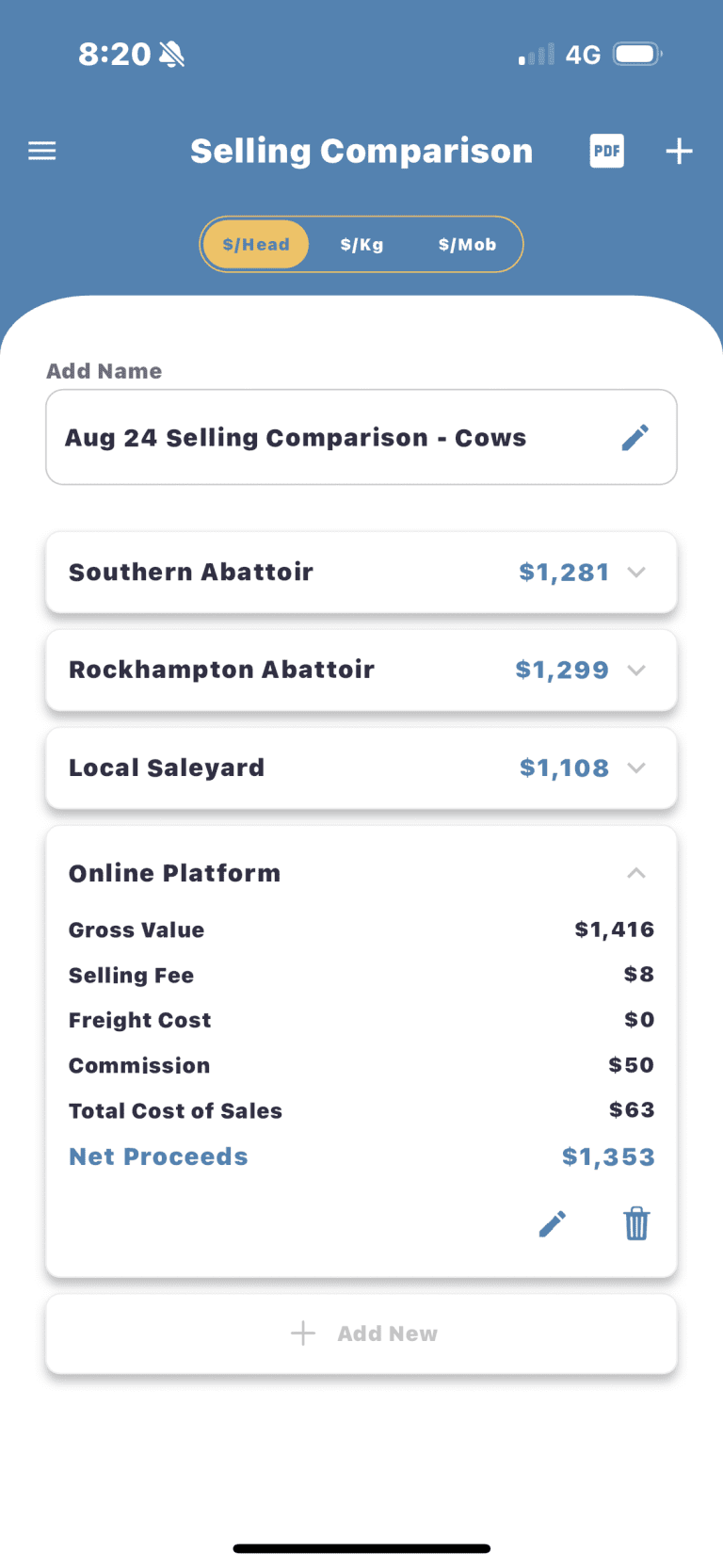The image size is (723, 1568).
Task: Expand the Rockhampton Abattoir chevron
Action: pos(636,670)
